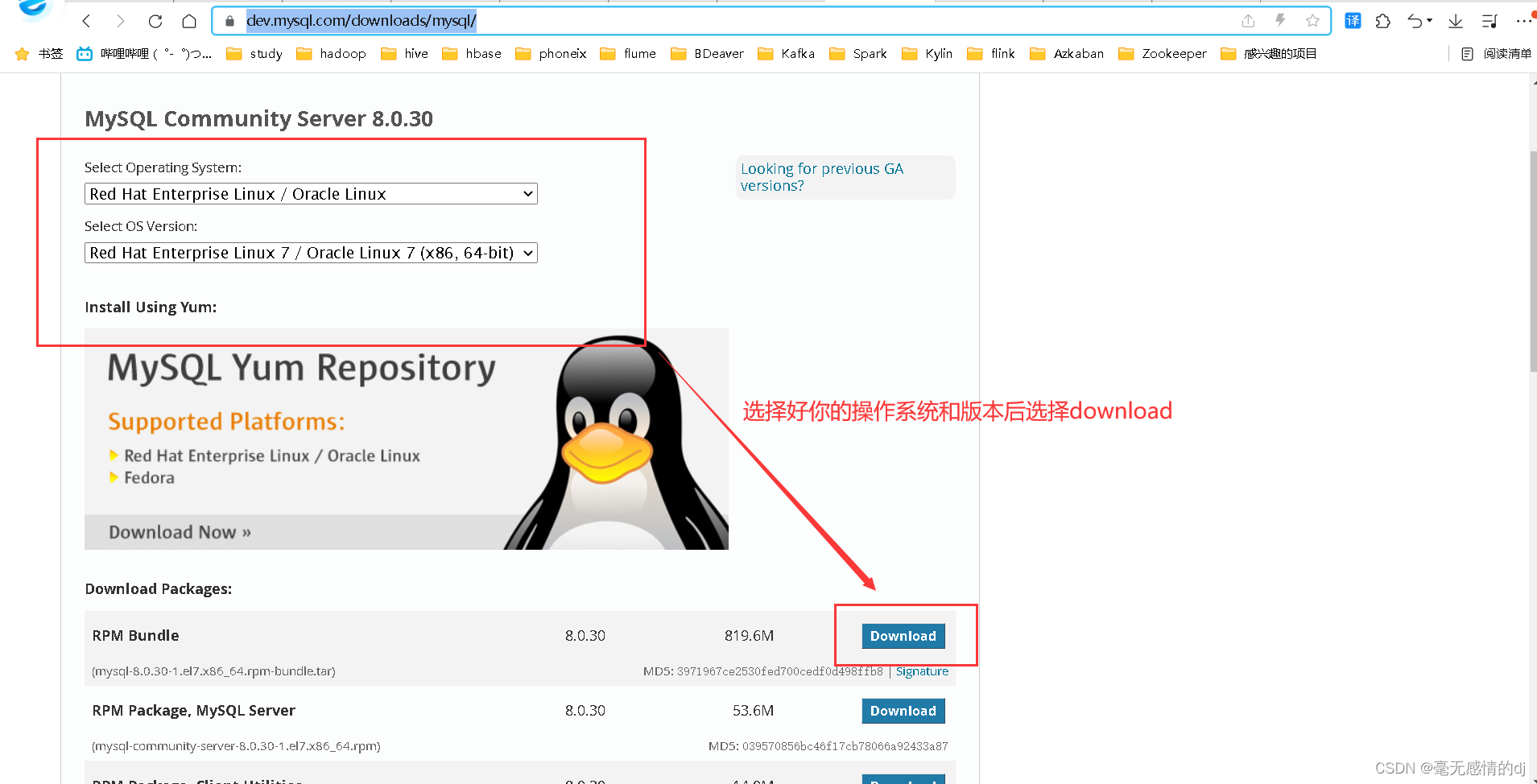The height and width of the screenshot is (784, 1537).
Task: Select the Download Packages: label
Action: pos(159,589)
